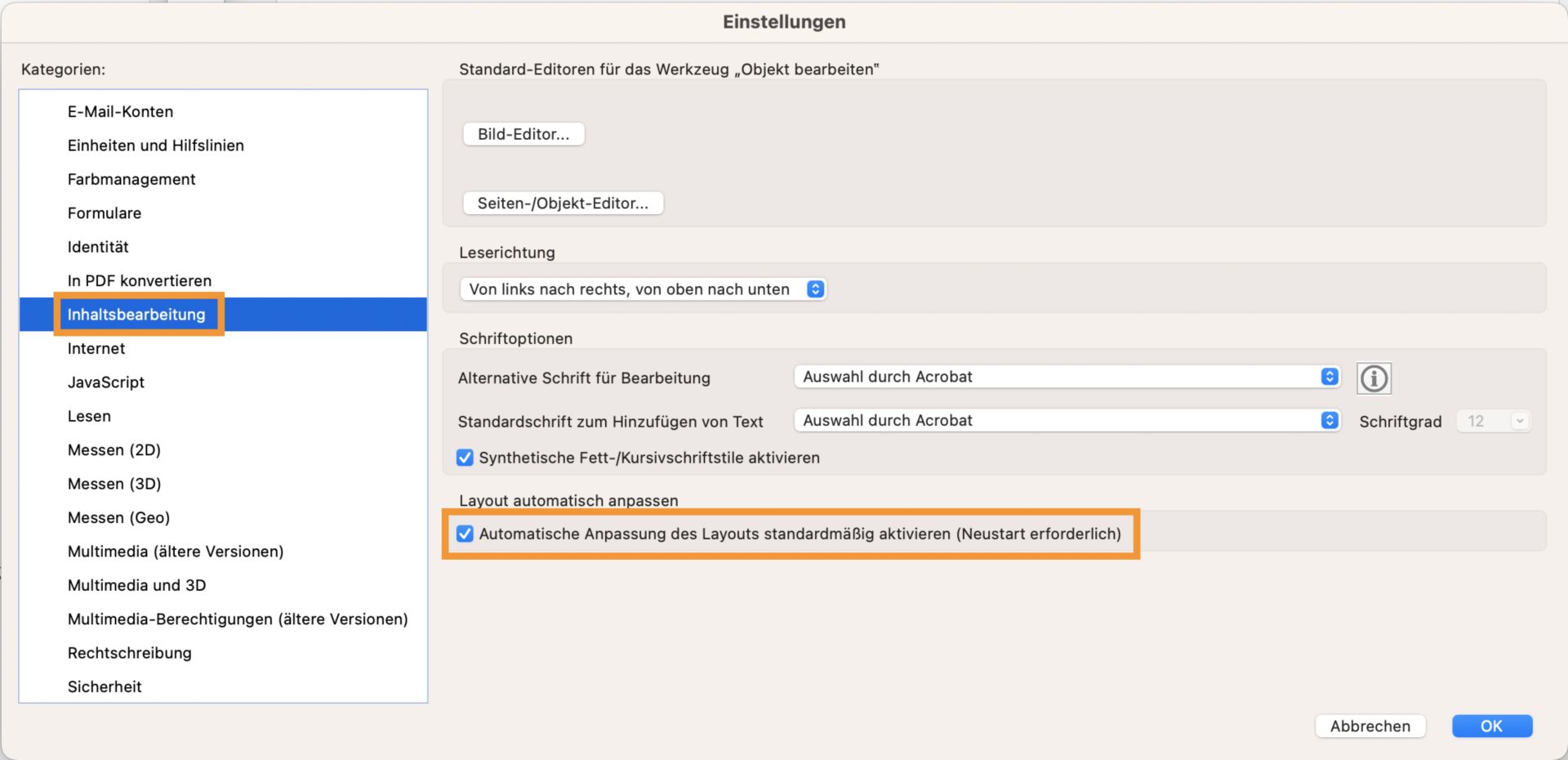Click the Bild-Editor button

[523, 133]
